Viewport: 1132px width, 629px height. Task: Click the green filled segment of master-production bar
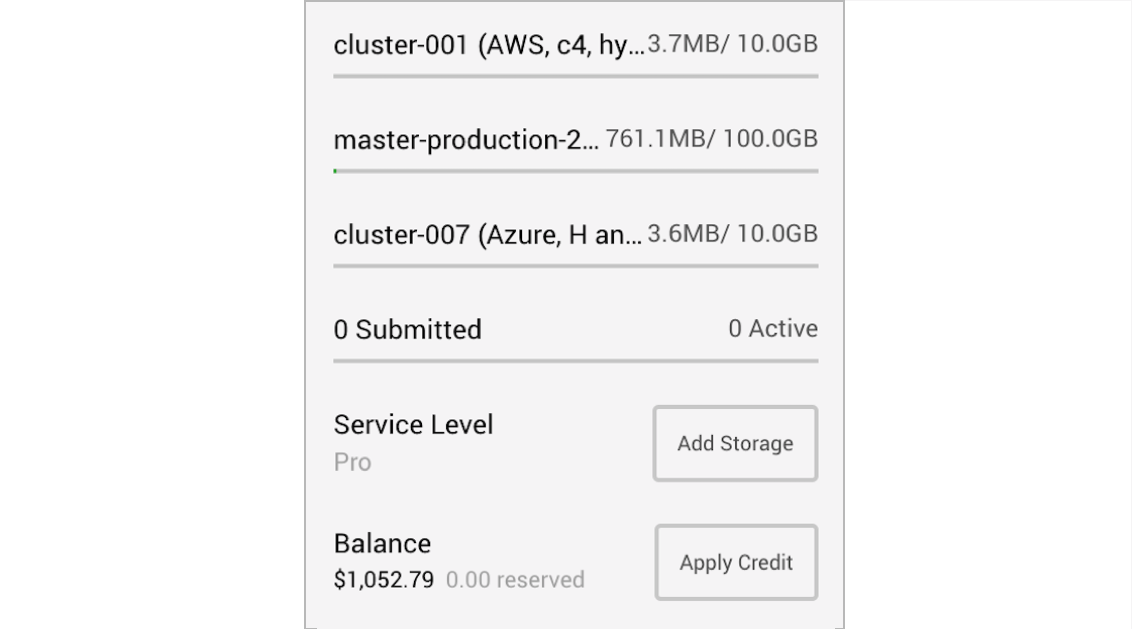pyautogui.click(x=335, y=171)
